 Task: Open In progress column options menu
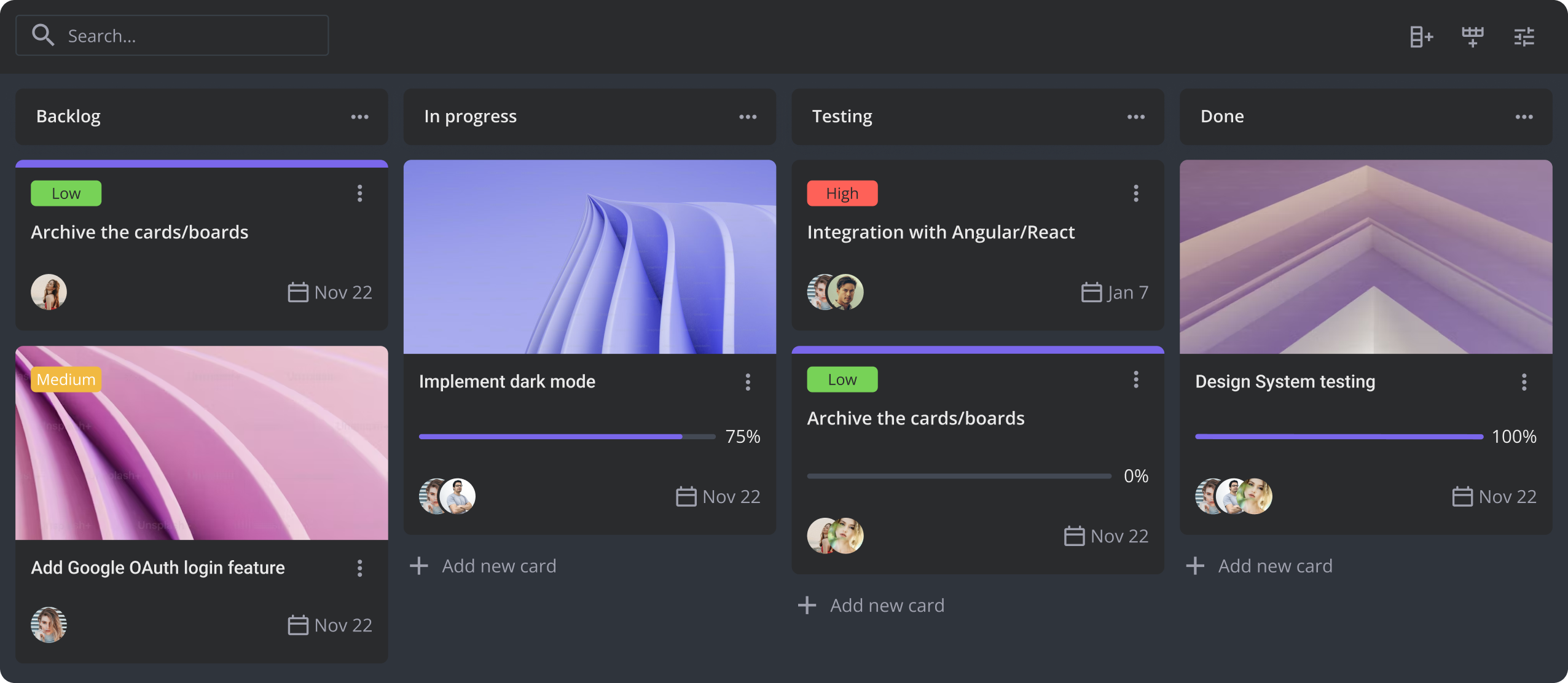[748, 117]
